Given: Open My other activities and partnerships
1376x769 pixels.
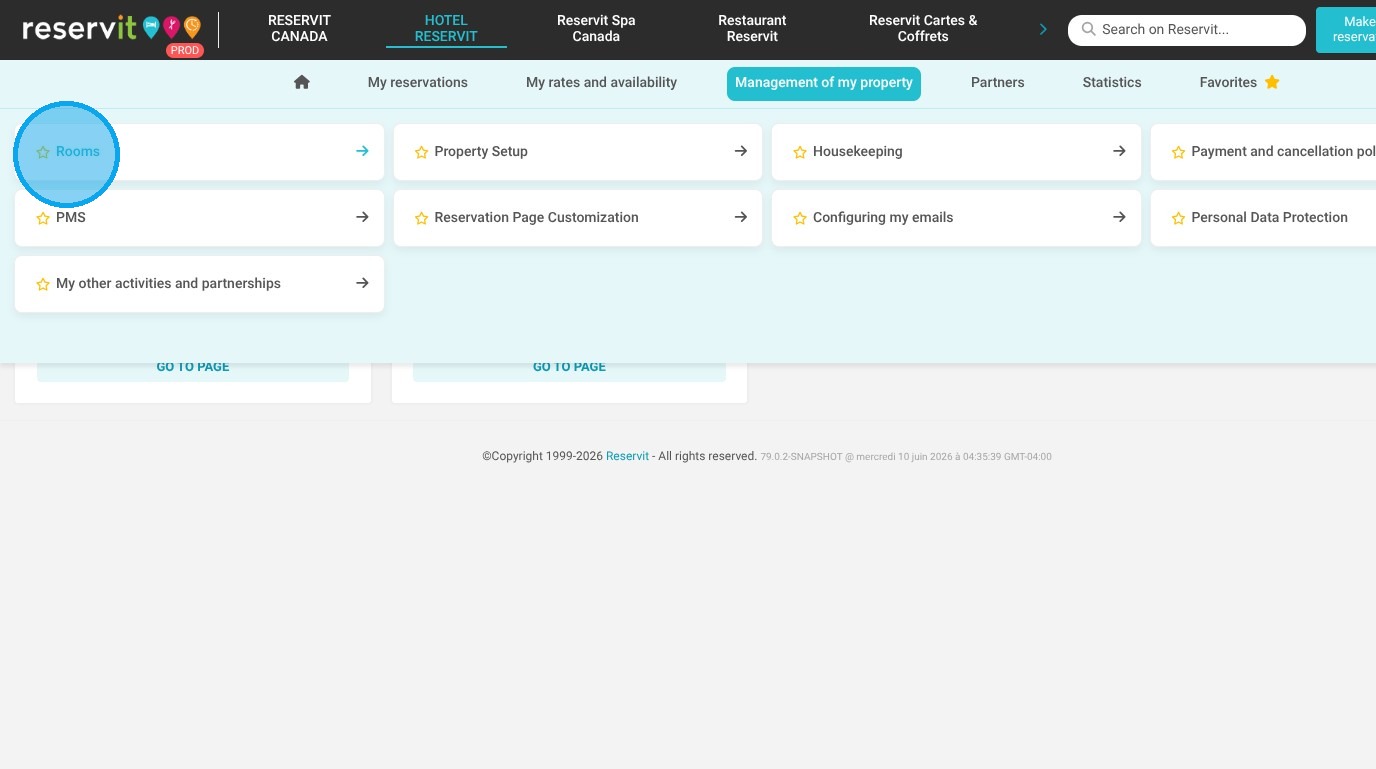Looking at the screenshot, I should click(199, 284).
